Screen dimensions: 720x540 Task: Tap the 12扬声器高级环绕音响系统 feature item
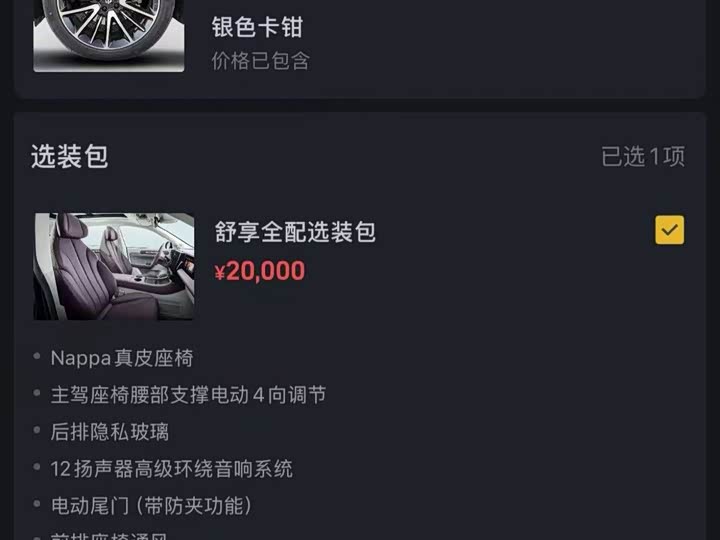[x=171, y=469]
